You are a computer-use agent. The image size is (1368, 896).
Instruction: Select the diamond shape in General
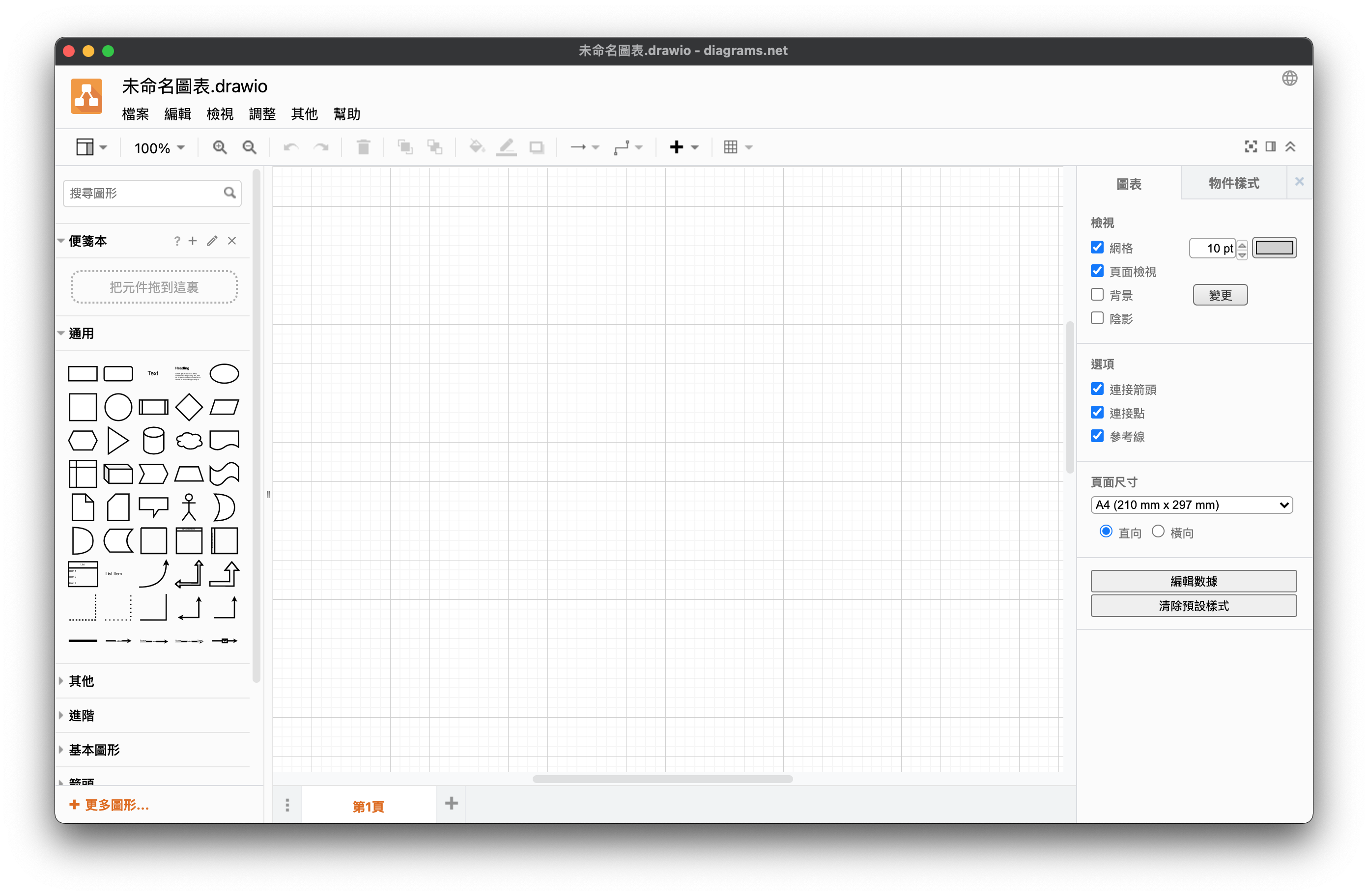pyautogui.click(x=189, y=407)
